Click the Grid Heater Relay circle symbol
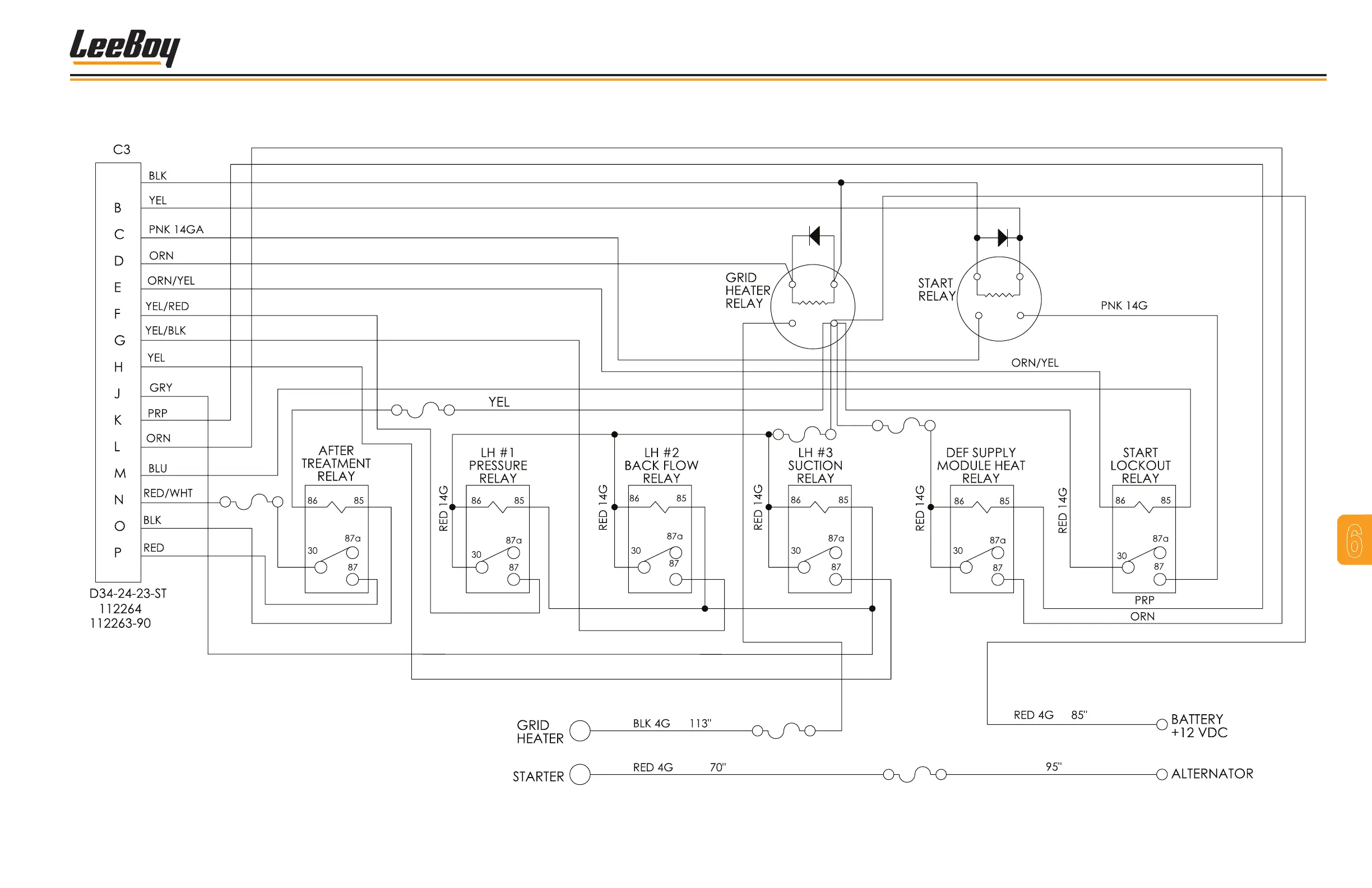Viewport: 1372px width, 888px height. (812, 306)
